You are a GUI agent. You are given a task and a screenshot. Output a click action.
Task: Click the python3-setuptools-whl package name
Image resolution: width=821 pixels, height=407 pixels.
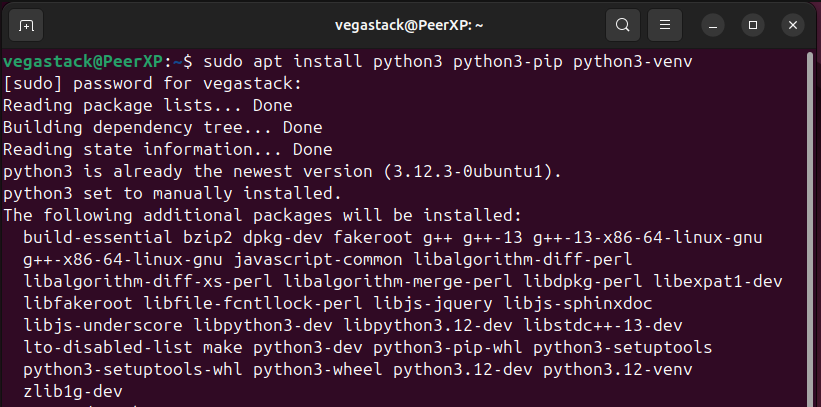click(x=132, y=369)
